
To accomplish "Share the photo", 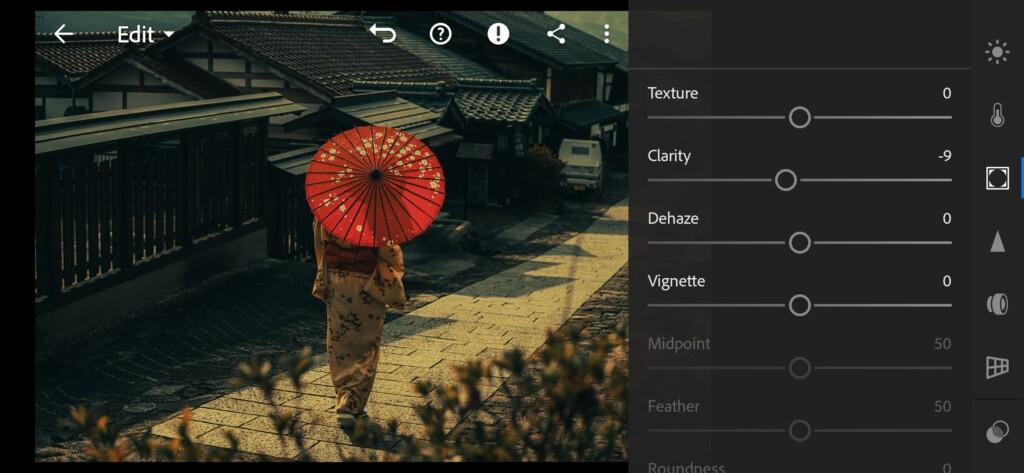I will click(556, 34).
